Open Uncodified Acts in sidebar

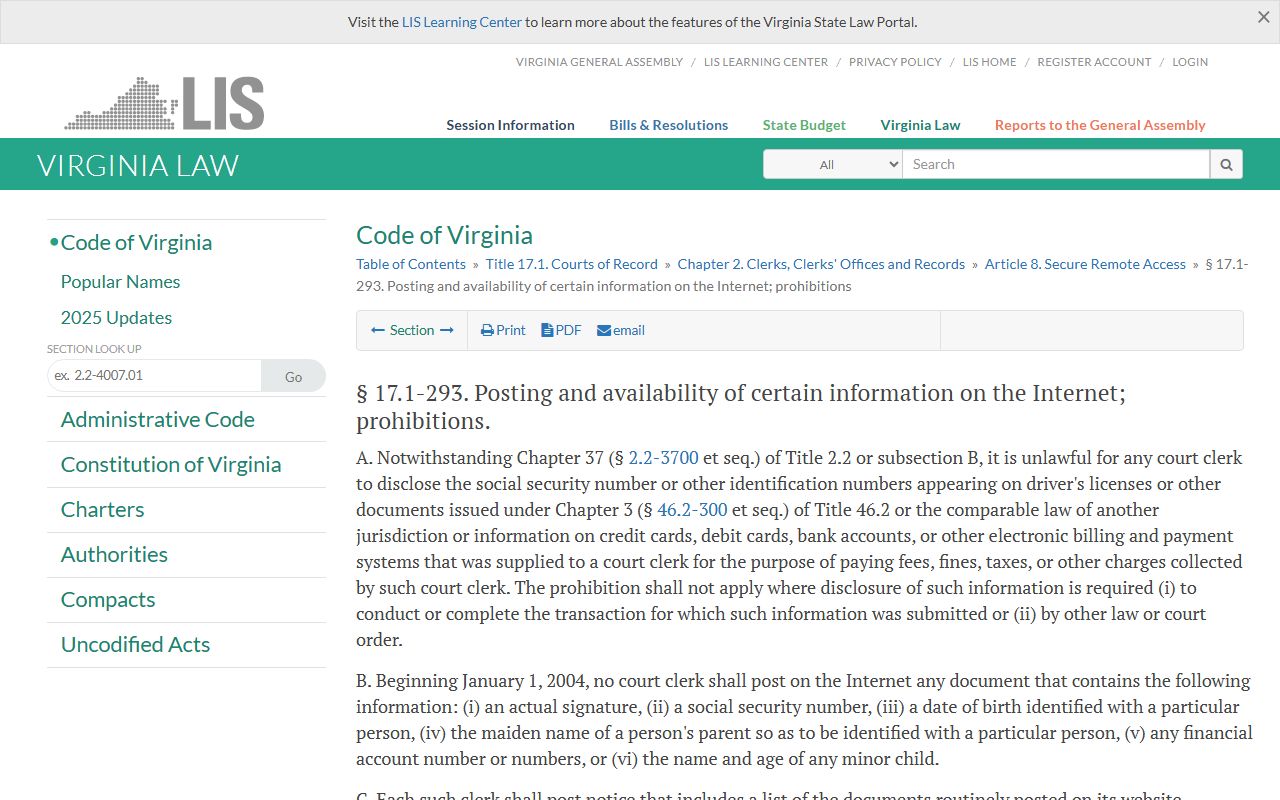coord(135,645)
